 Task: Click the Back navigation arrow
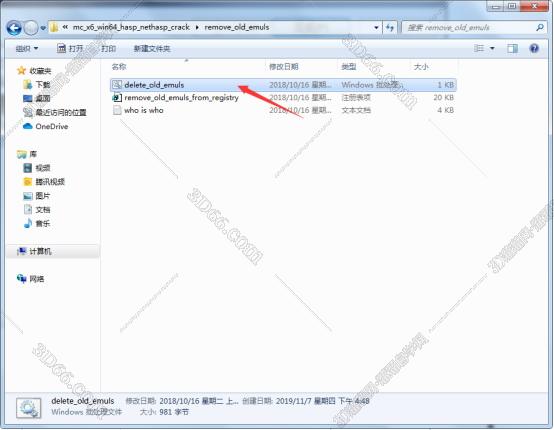[x=14, y=28]
